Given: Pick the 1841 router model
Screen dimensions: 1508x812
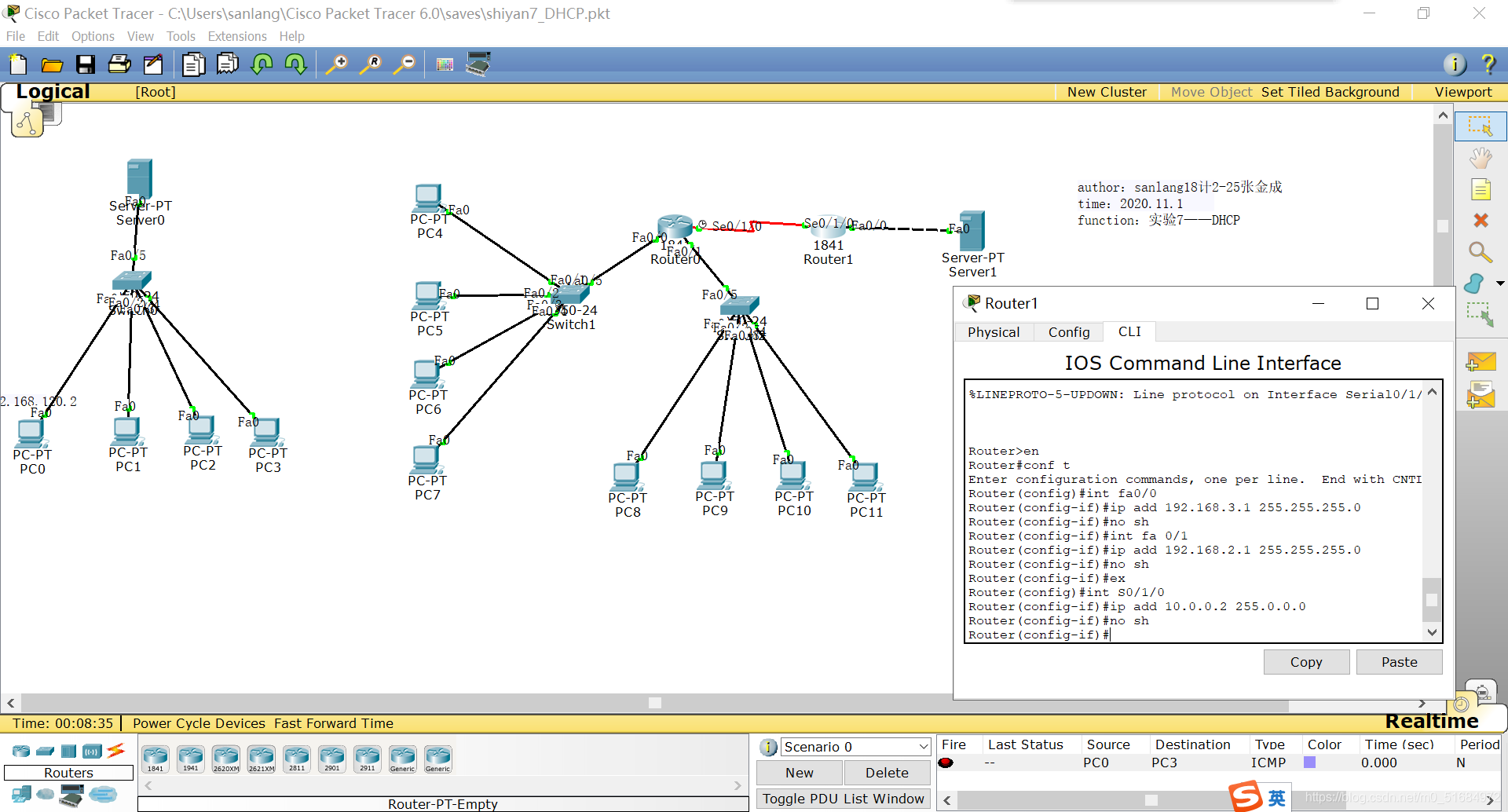Looking at the screenshot, I should click(x=156, y=759).
